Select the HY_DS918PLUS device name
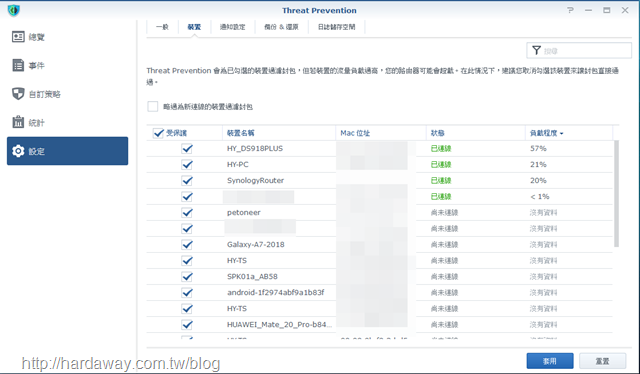This screenshot has width=640, height=374. 255,149
